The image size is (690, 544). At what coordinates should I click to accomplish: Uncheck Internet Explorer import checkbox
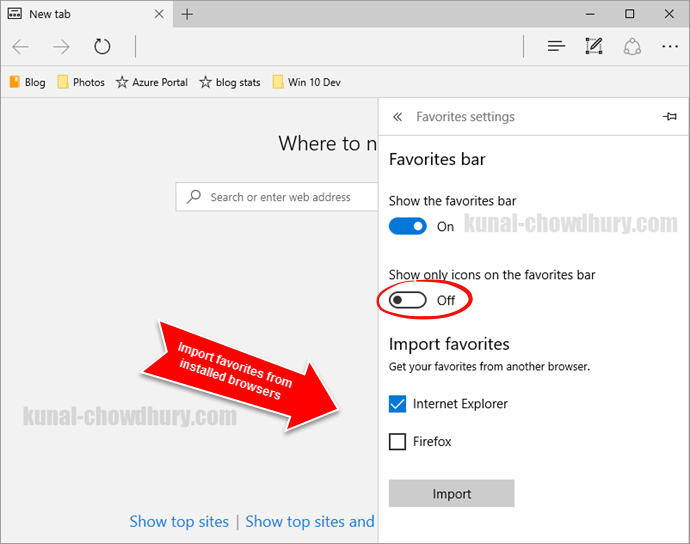pos(397,404)
